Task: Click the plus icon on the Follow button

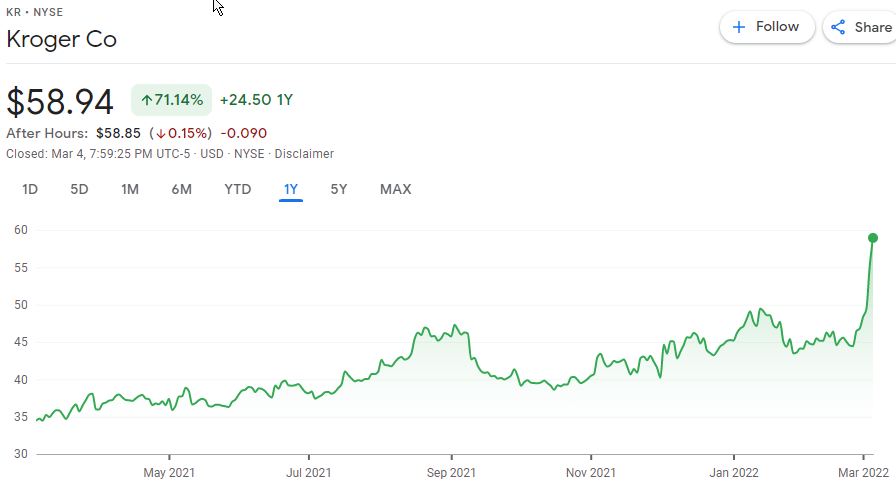Action: coord(739,27)
